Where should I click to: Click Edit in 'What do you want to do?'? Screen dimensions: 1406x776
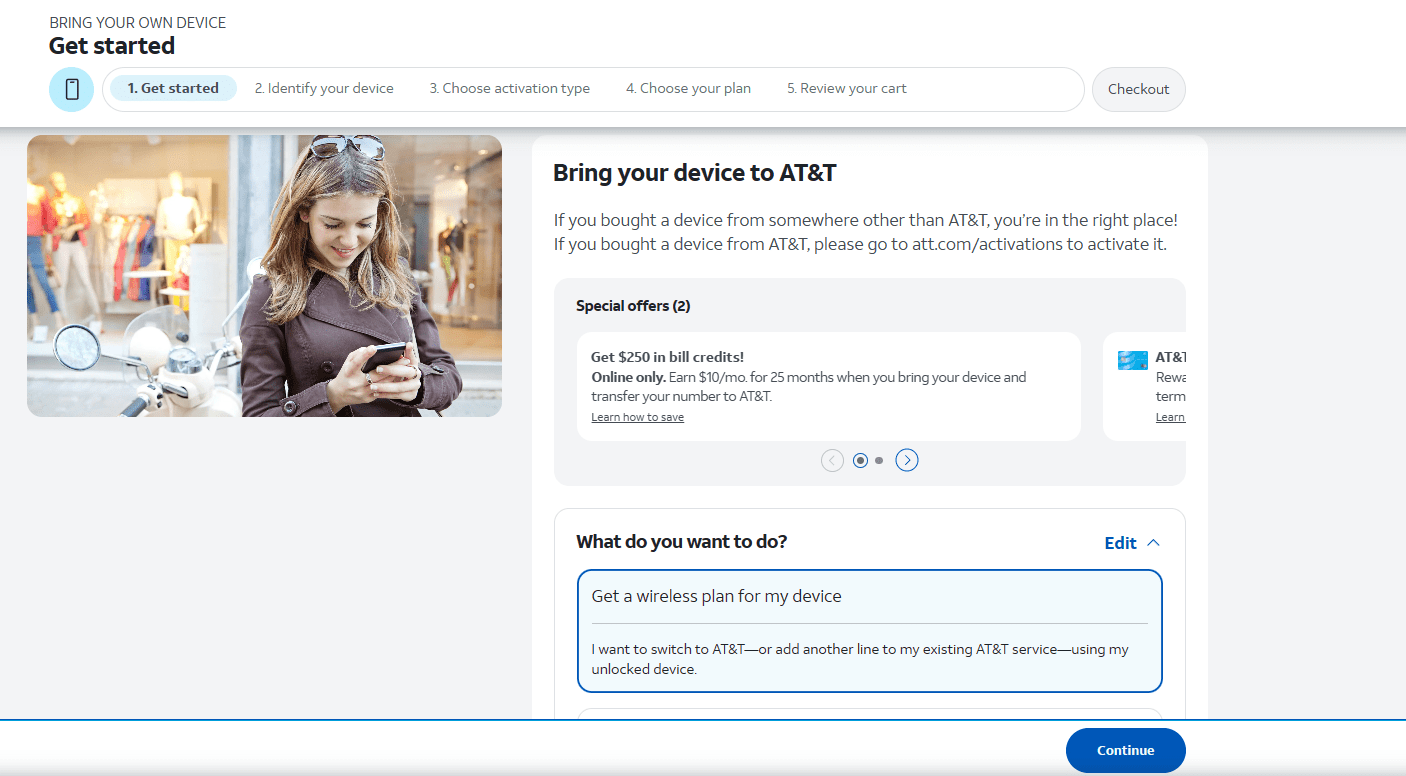coord(1120,543)
